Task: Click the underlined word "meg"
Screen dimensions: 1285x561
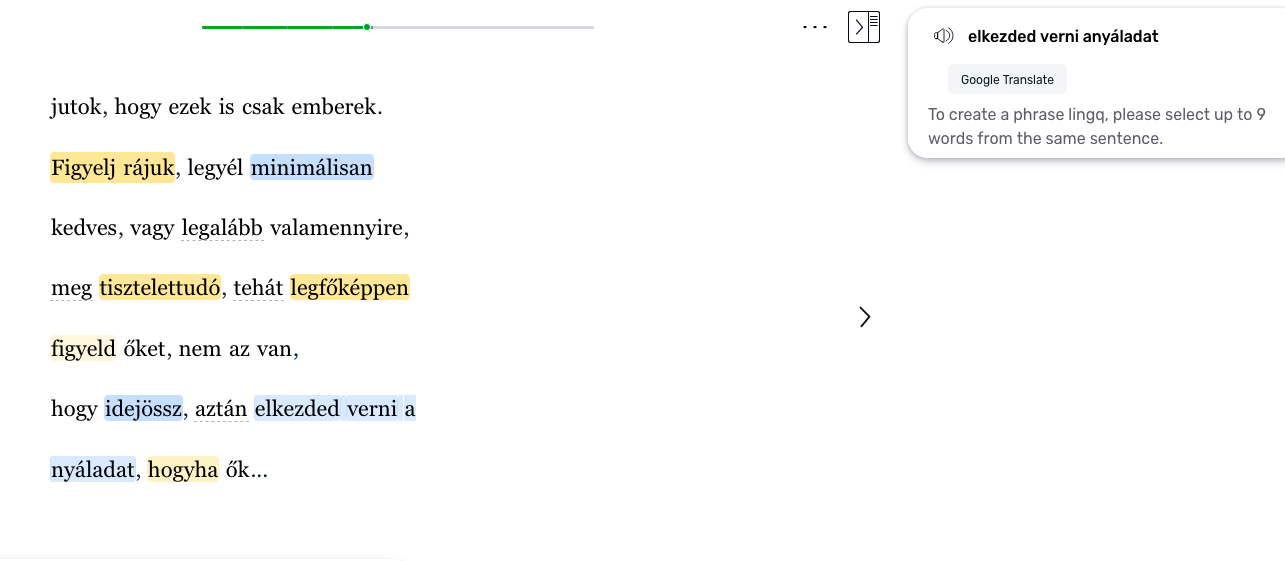Action: coord(71,289)
